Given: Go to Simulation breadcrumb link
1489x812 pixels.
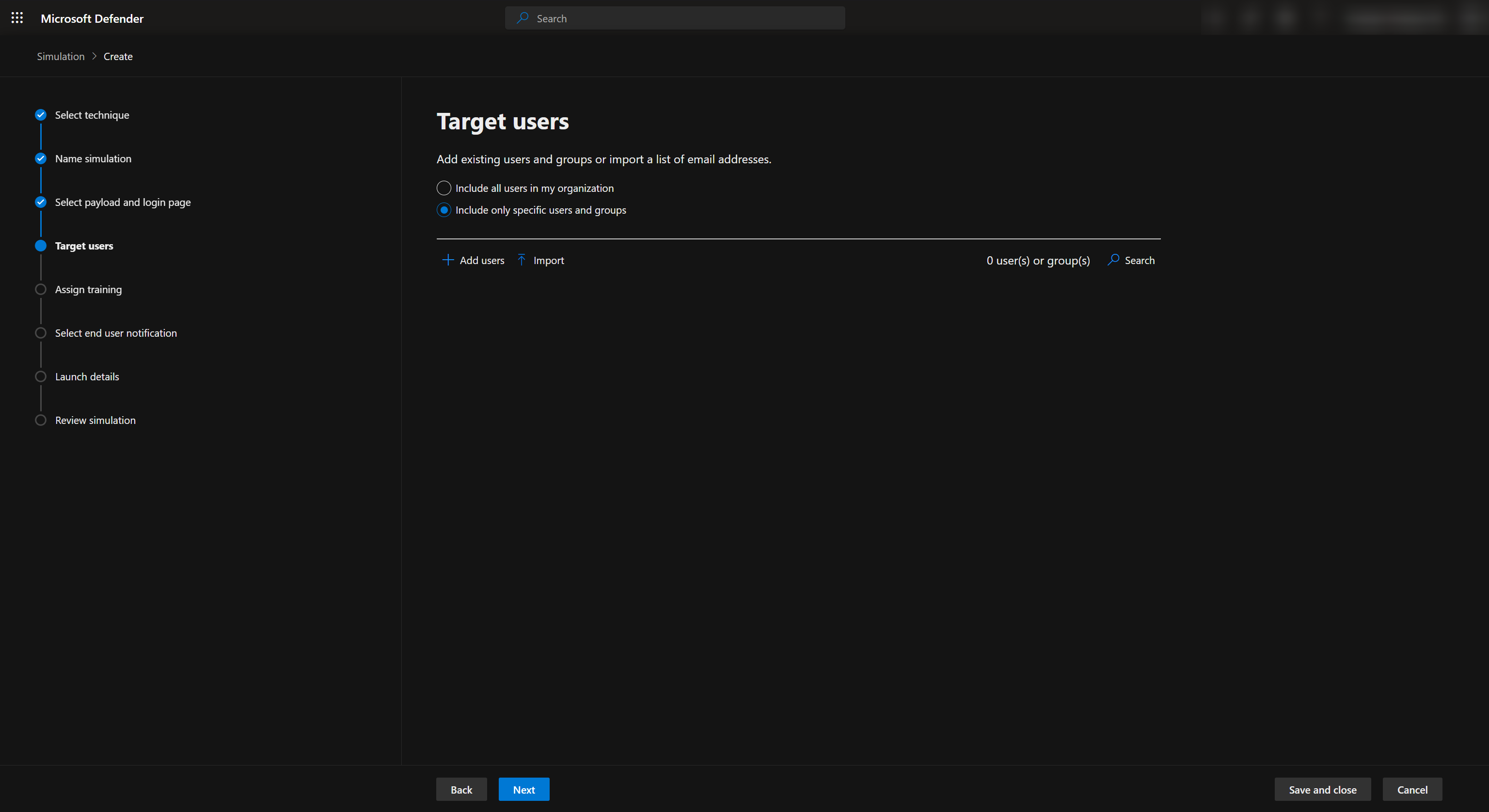Looking at the screenshot, I should coord(61,57).
